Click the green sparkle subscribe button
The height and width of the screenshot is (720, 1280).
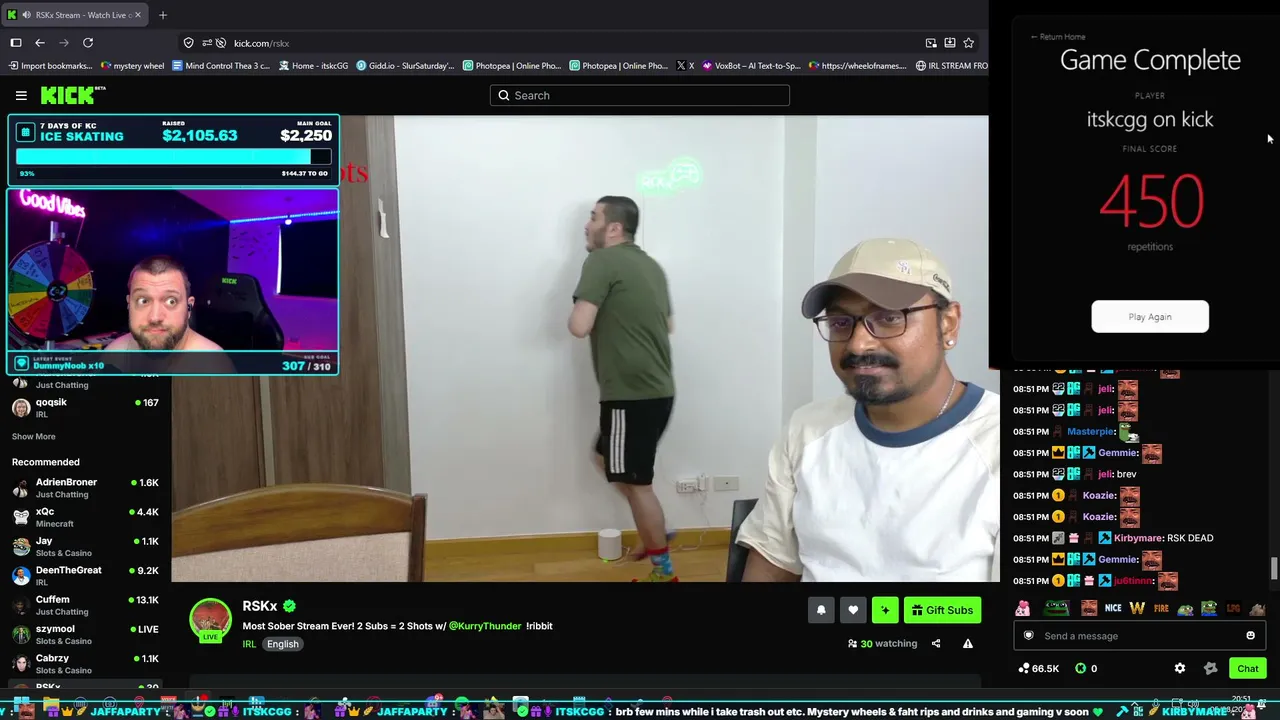click(885, 610)
